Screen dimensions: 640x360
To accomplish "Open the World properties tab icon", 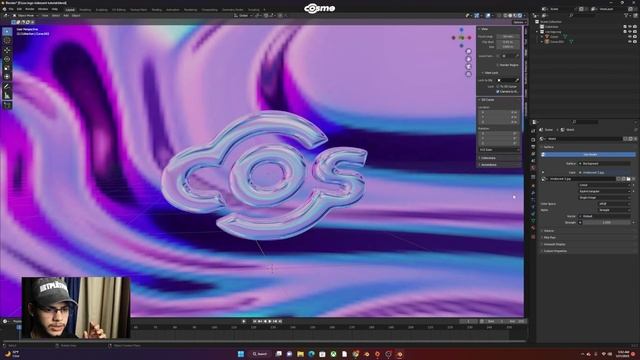I will coord(533,168).
